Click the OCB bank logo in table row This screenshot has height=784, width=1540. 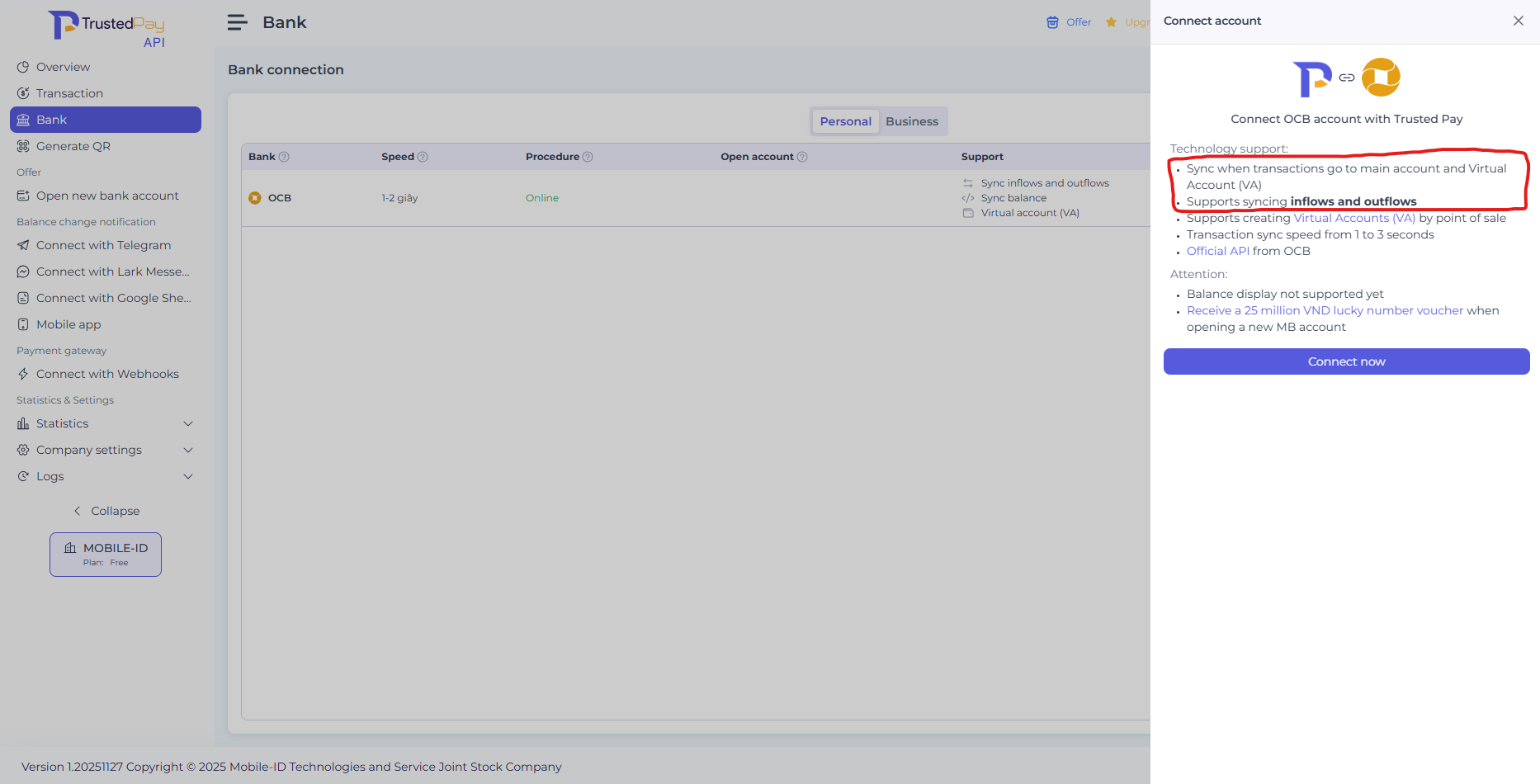(x=255, y=198)
